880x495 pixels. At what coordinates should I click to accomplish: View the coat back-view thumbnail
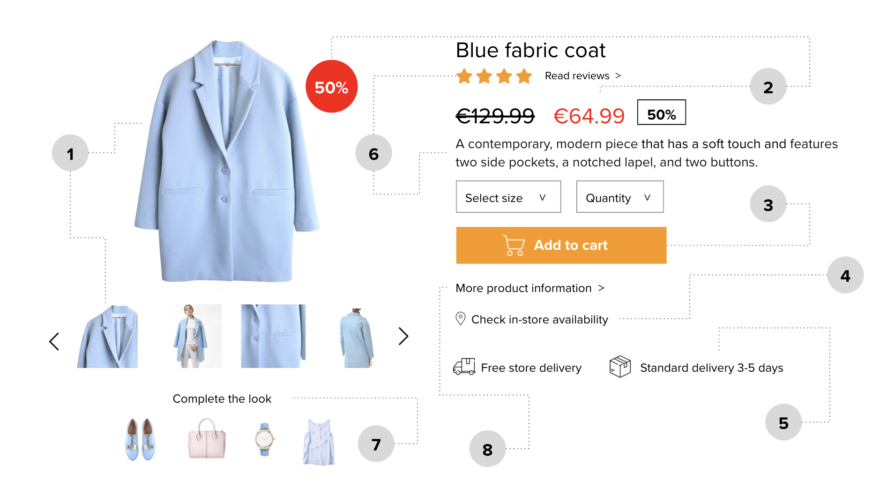356,337
